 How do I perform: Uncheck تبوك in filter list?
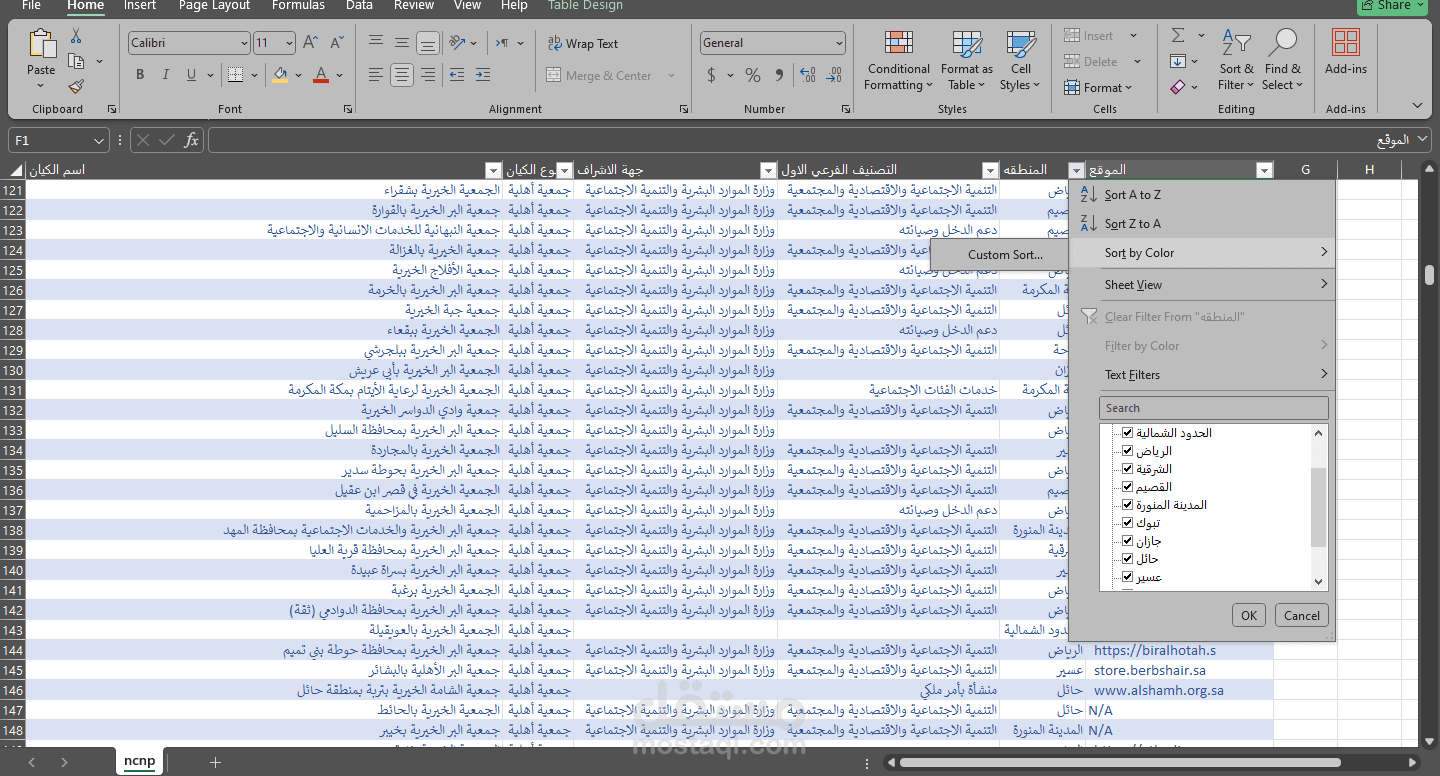[1128, 523]
